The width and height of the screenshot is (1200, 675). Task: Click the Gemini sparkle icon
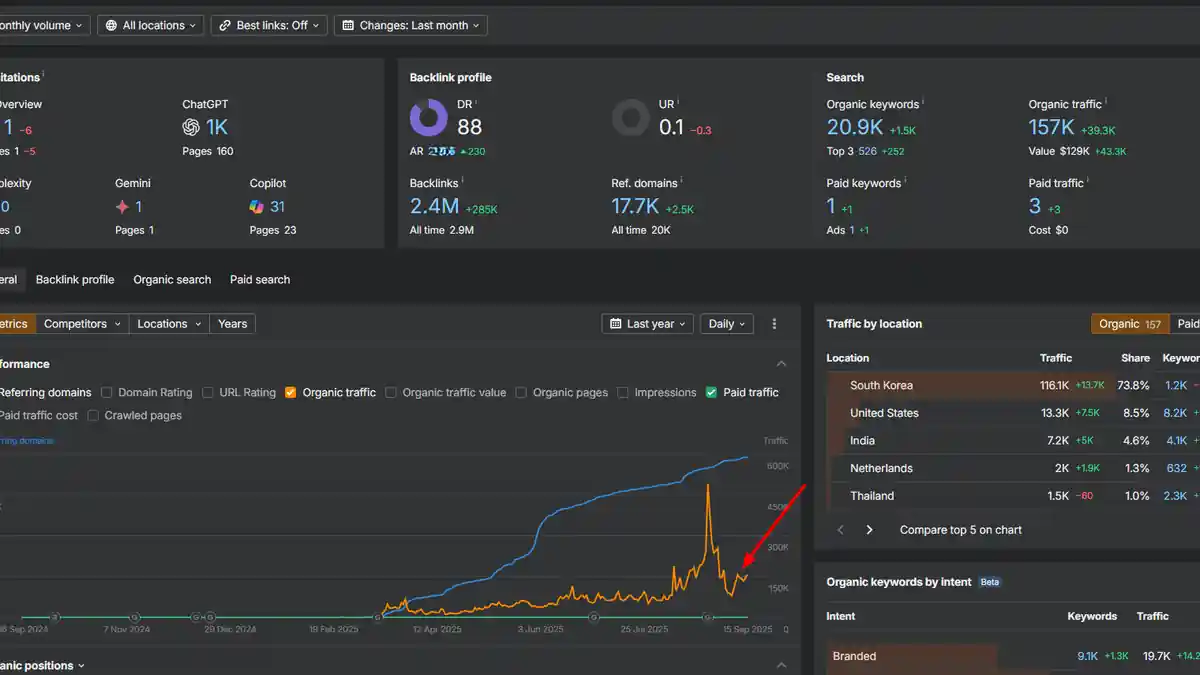click(122, 207)
